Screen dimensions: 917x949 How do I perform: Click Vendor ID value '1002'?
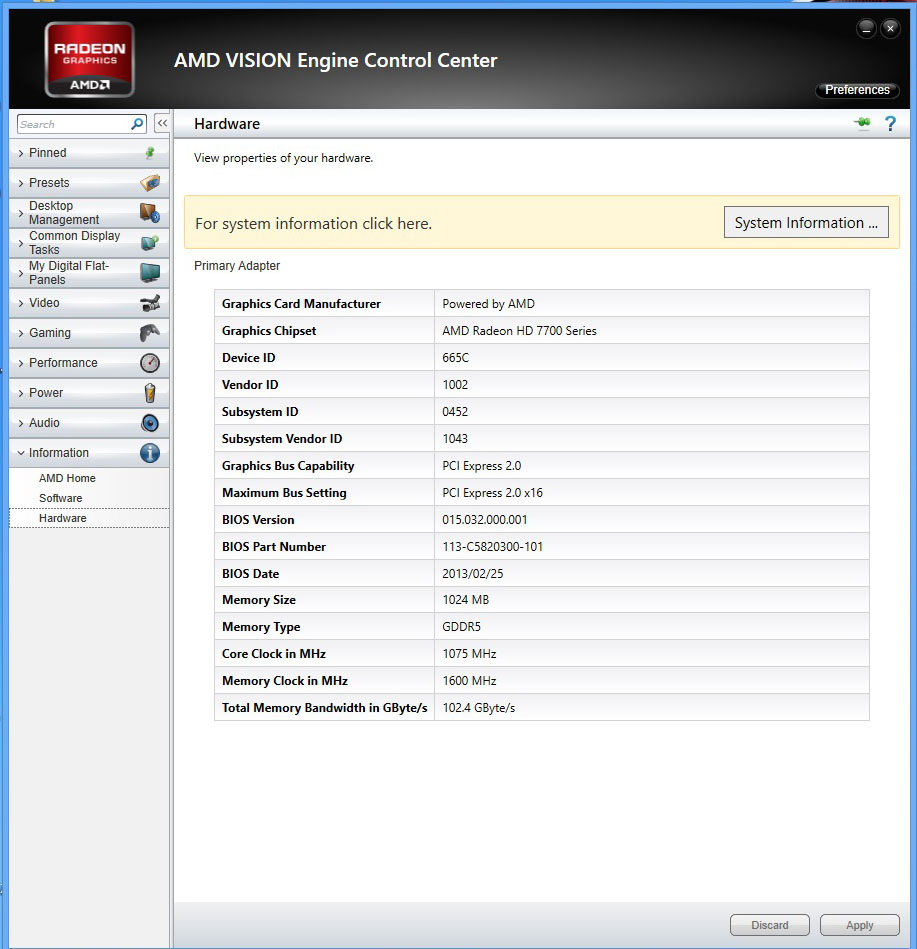coord(455,384)
